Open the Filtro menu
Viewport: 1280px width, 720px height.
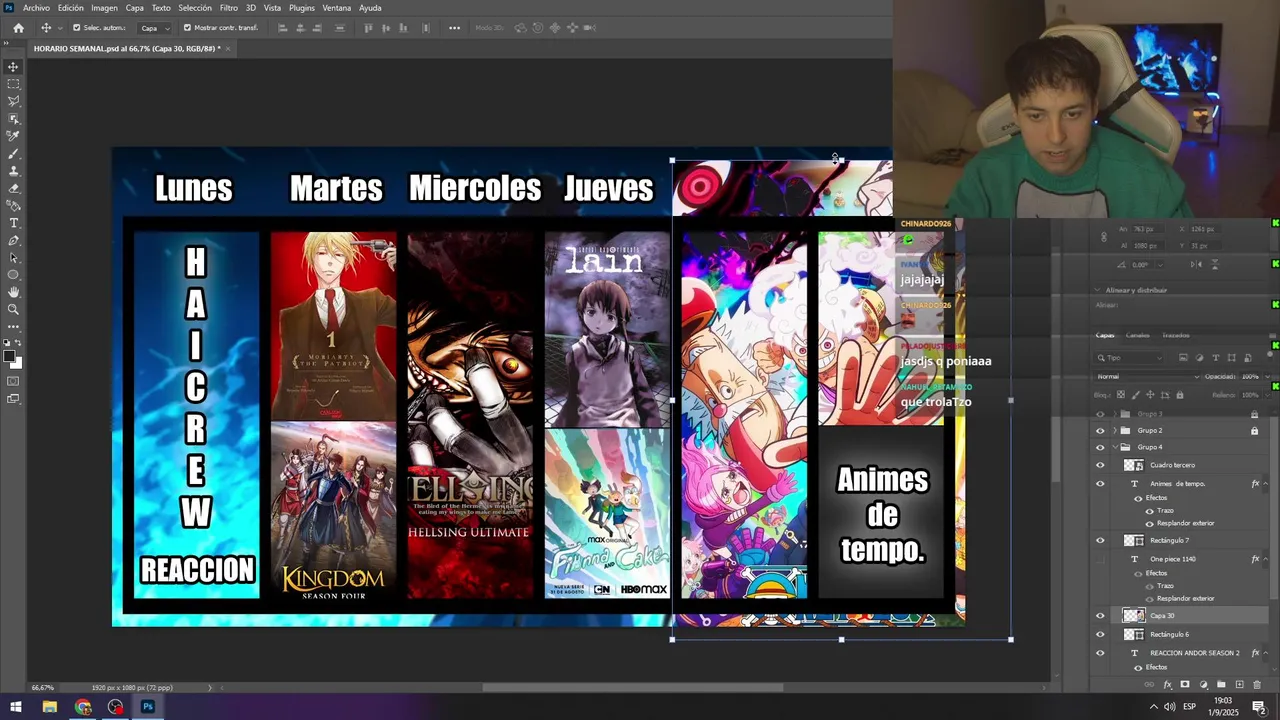229,8
